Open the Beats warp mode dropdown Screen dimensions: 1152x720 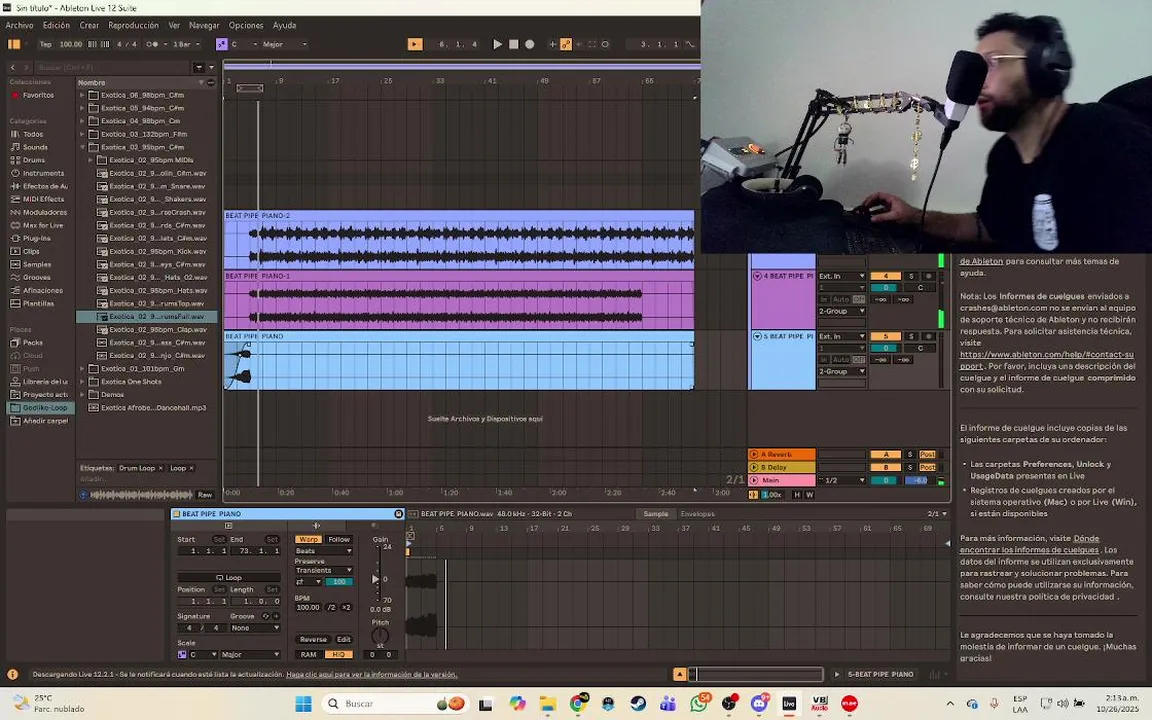[323, 550]
